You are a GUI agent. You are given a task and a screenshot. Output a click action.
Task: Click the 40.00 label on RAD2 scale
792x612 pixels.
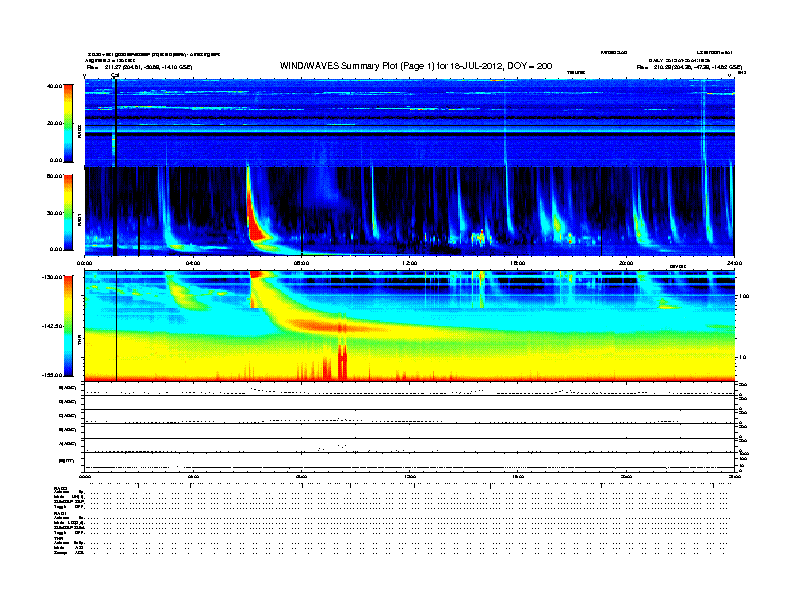point(54,86)
